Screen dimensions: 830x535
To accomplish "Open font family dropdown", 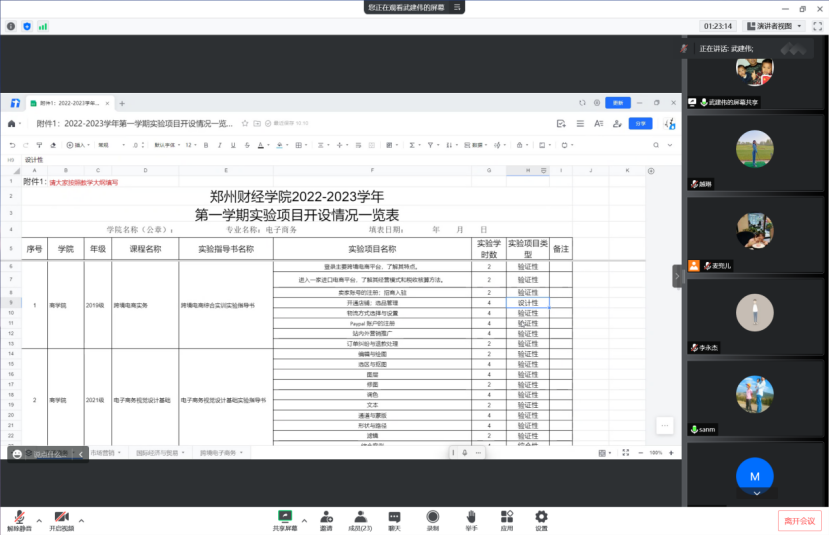I will 167,145.
